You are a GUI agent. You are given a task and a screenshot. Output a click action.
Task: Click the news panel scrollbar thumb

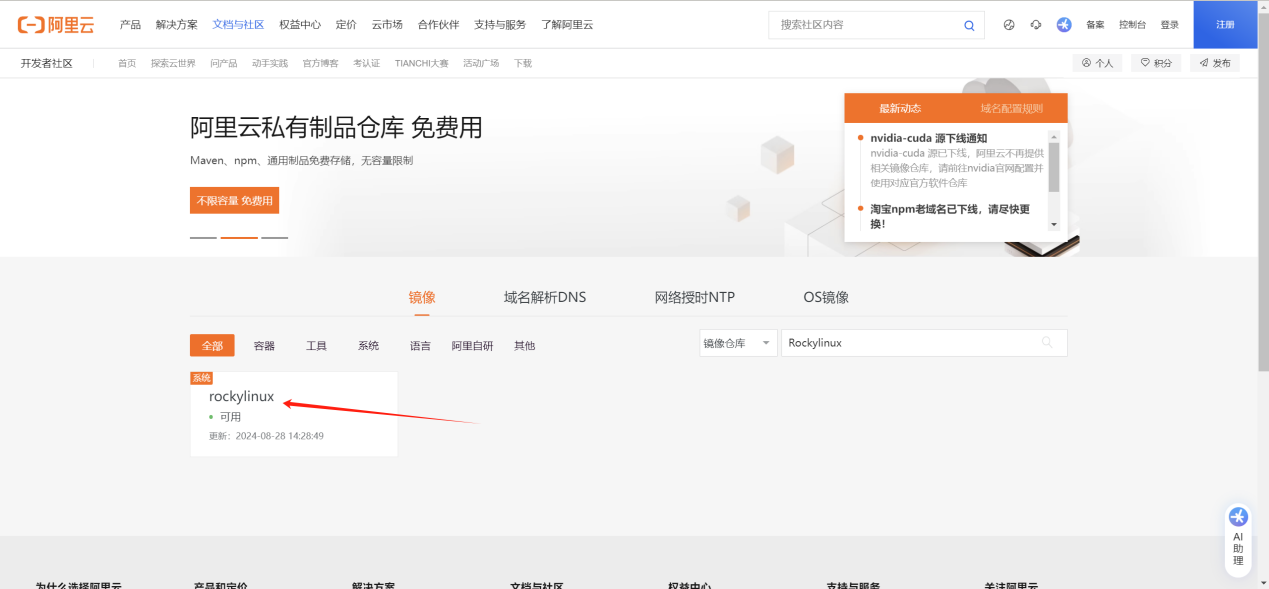point(1053,166)
